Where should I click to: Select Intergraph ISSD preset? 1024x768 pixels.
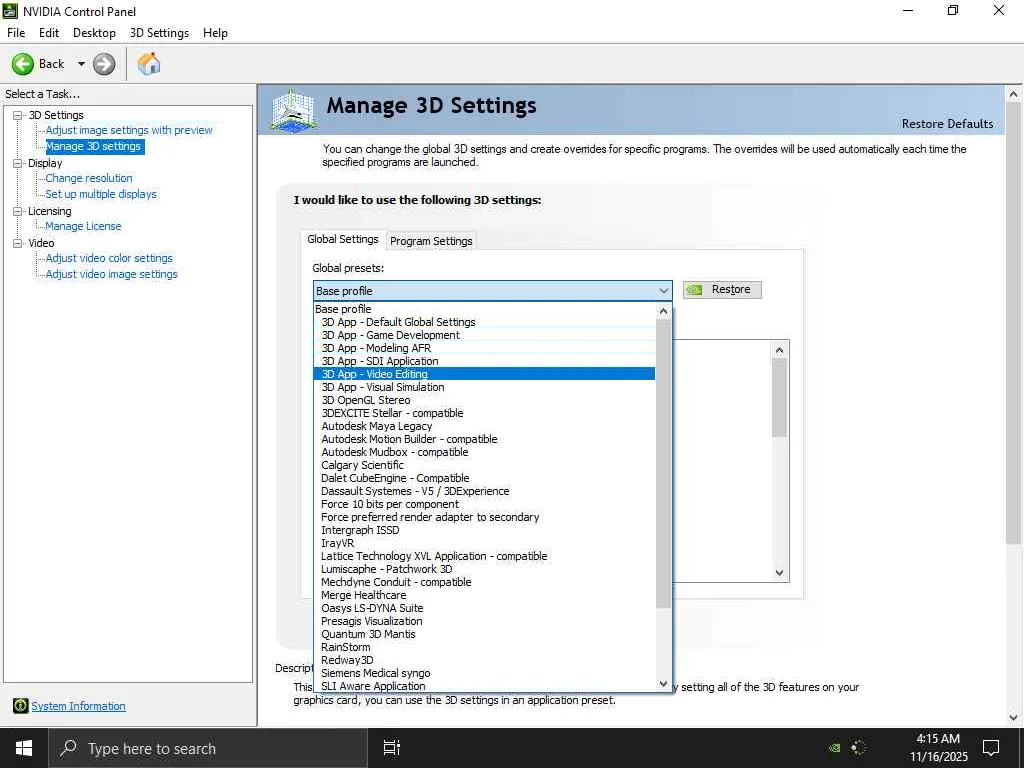484,530
